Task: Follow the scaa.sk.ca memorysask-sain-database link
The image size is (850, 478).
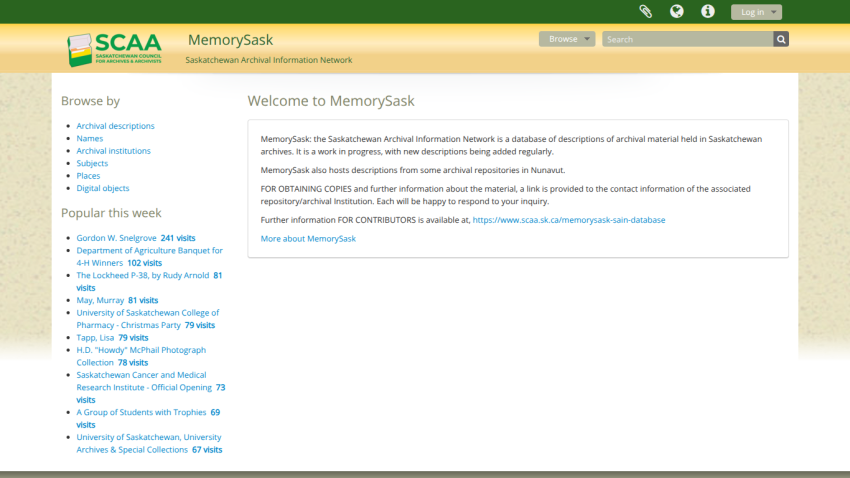Action: [569, 220]
